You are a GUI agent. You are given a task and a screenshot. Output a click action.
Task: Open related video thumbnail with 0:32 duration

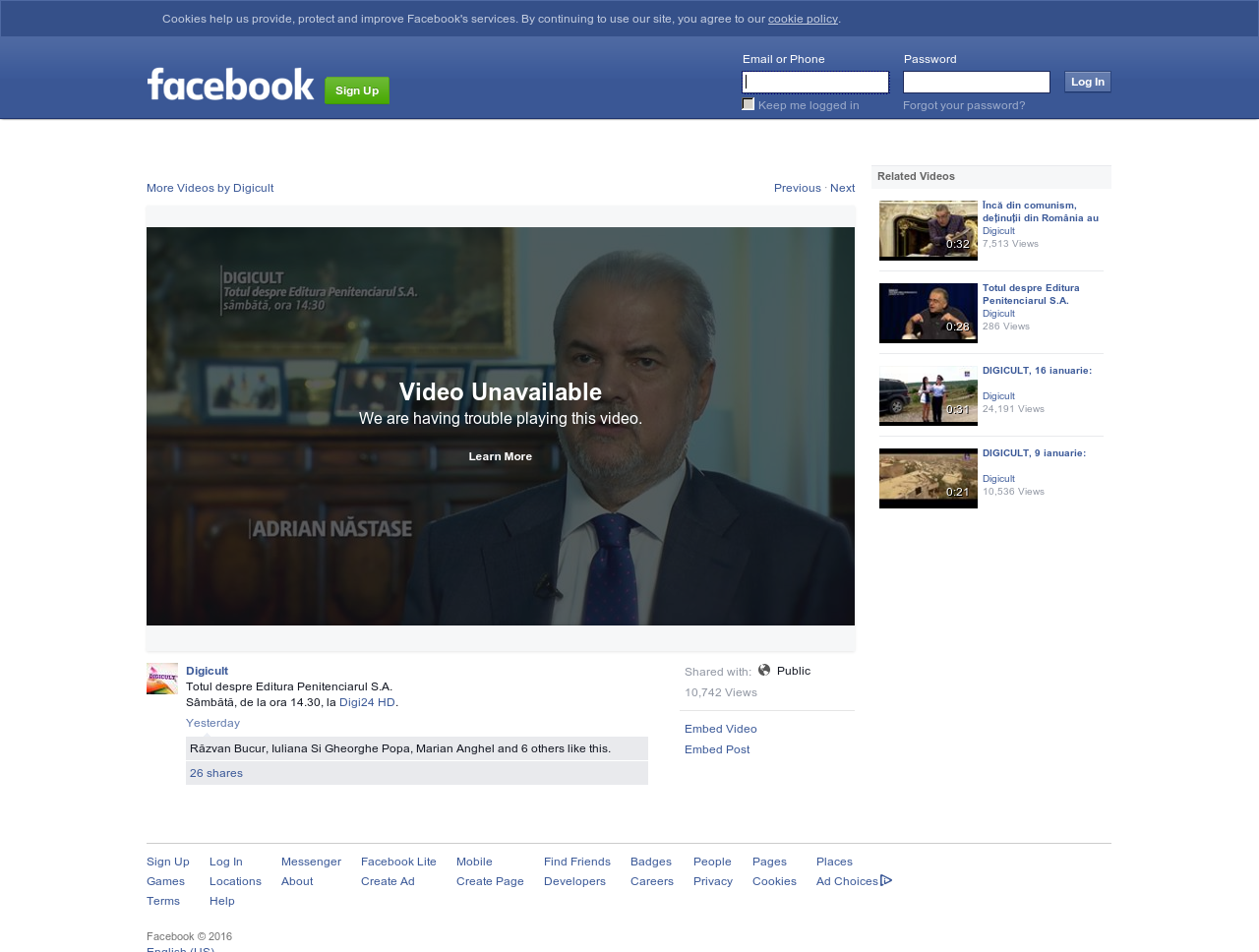(929, 230)
